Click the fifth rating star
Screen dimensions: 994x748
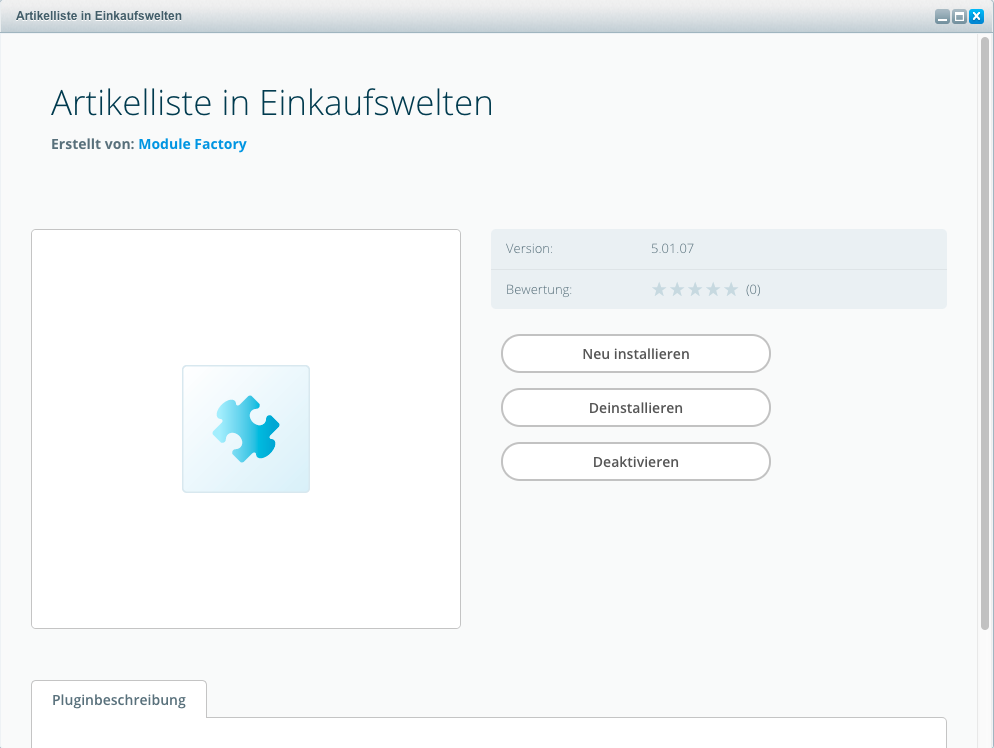[731, 290]
